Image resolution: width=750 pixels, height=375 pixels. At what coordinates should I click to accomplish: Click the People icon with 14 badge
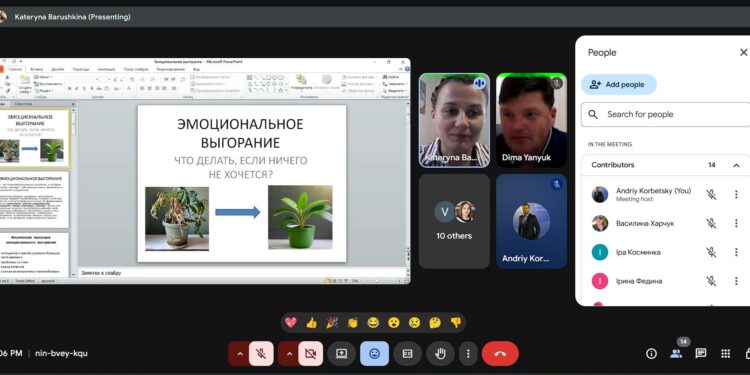[x=676, y=353]
